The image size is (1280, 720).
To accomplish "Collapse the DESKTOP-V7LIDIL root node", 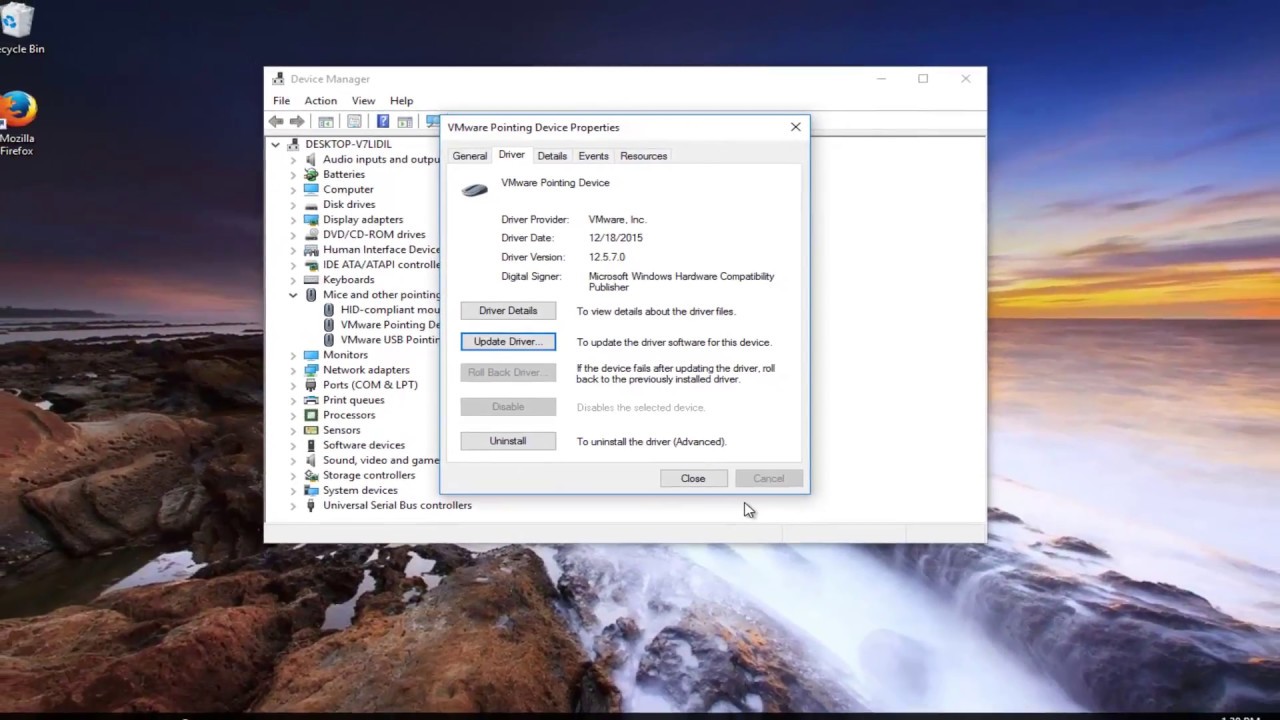I will [x=275, y=144].
